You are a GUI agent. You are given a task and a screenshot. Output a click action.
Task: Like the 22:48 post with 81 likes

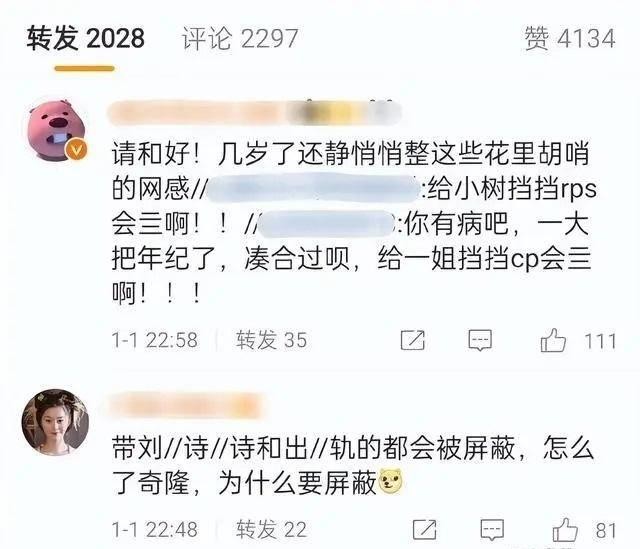565,529
